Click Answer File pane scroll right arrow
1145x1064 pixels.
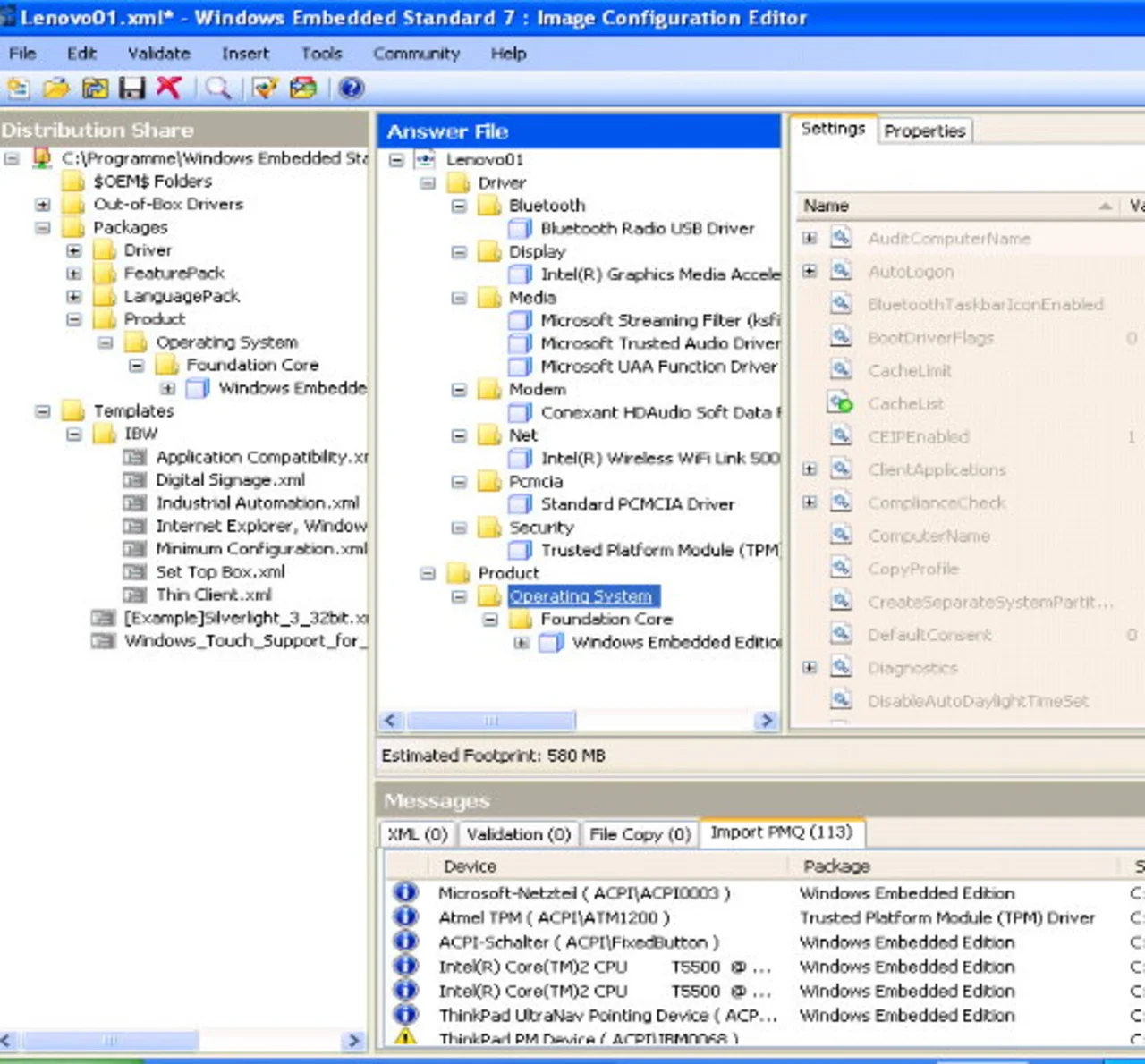coord(767,721)
